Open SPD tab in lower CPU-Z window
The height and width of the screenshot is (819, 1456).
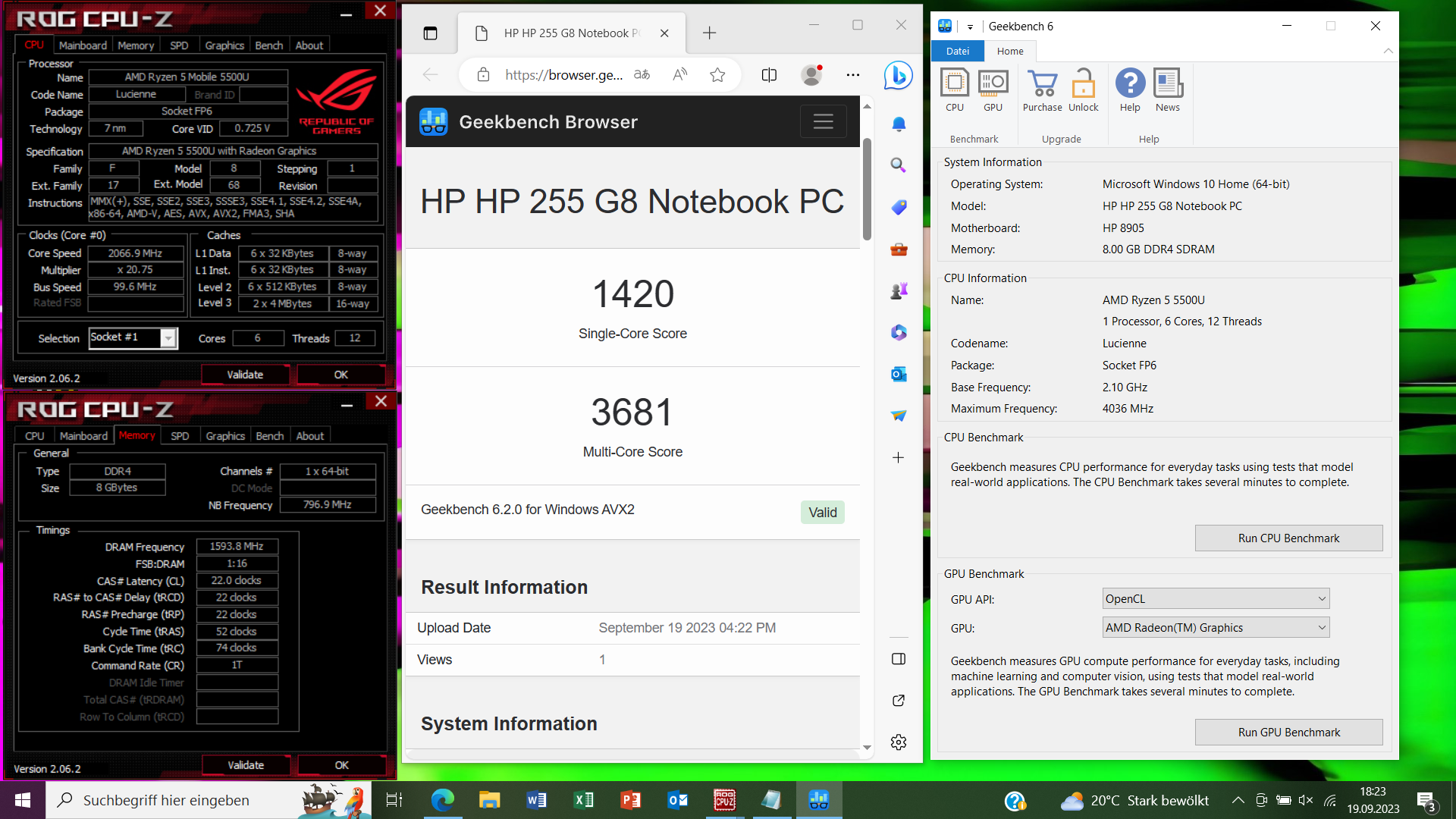click(180, 436)
